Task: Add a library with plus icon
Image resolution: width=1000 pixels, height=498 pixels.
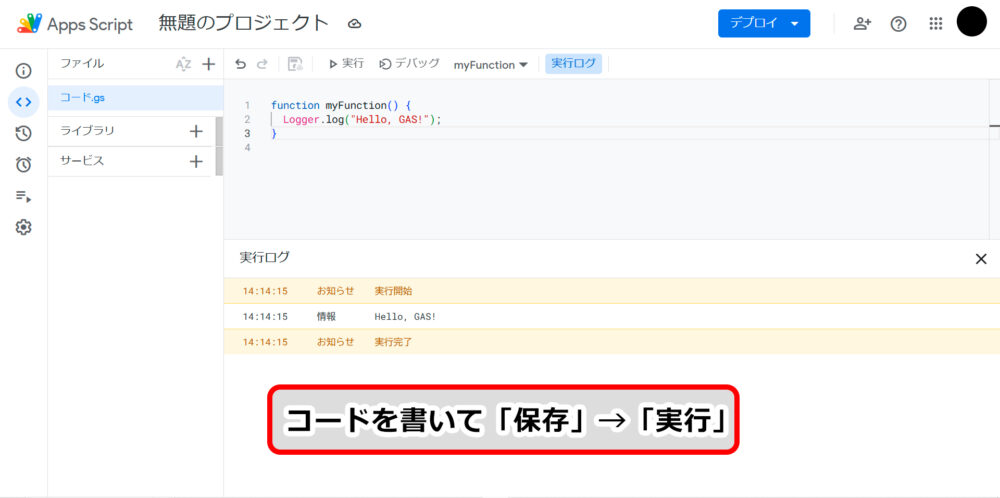Action: (196, 131)
